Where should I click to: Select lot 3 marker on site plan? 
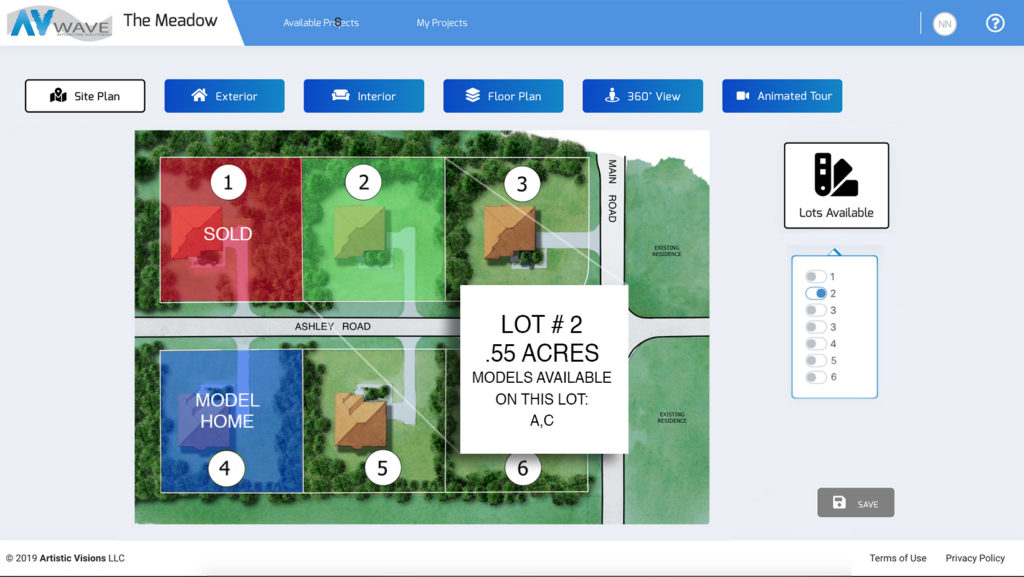(522, 184)
